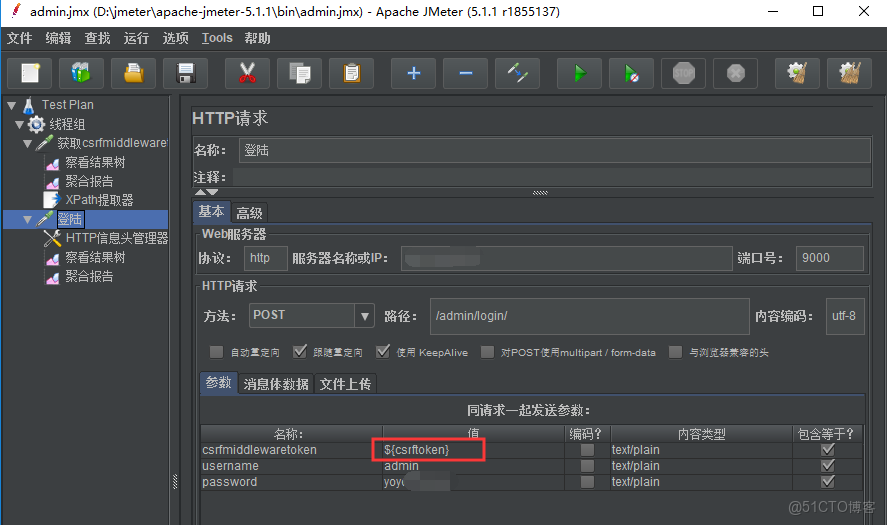Click the Shutdown test round X icon

pyautogui.click(x=735, y=73)
